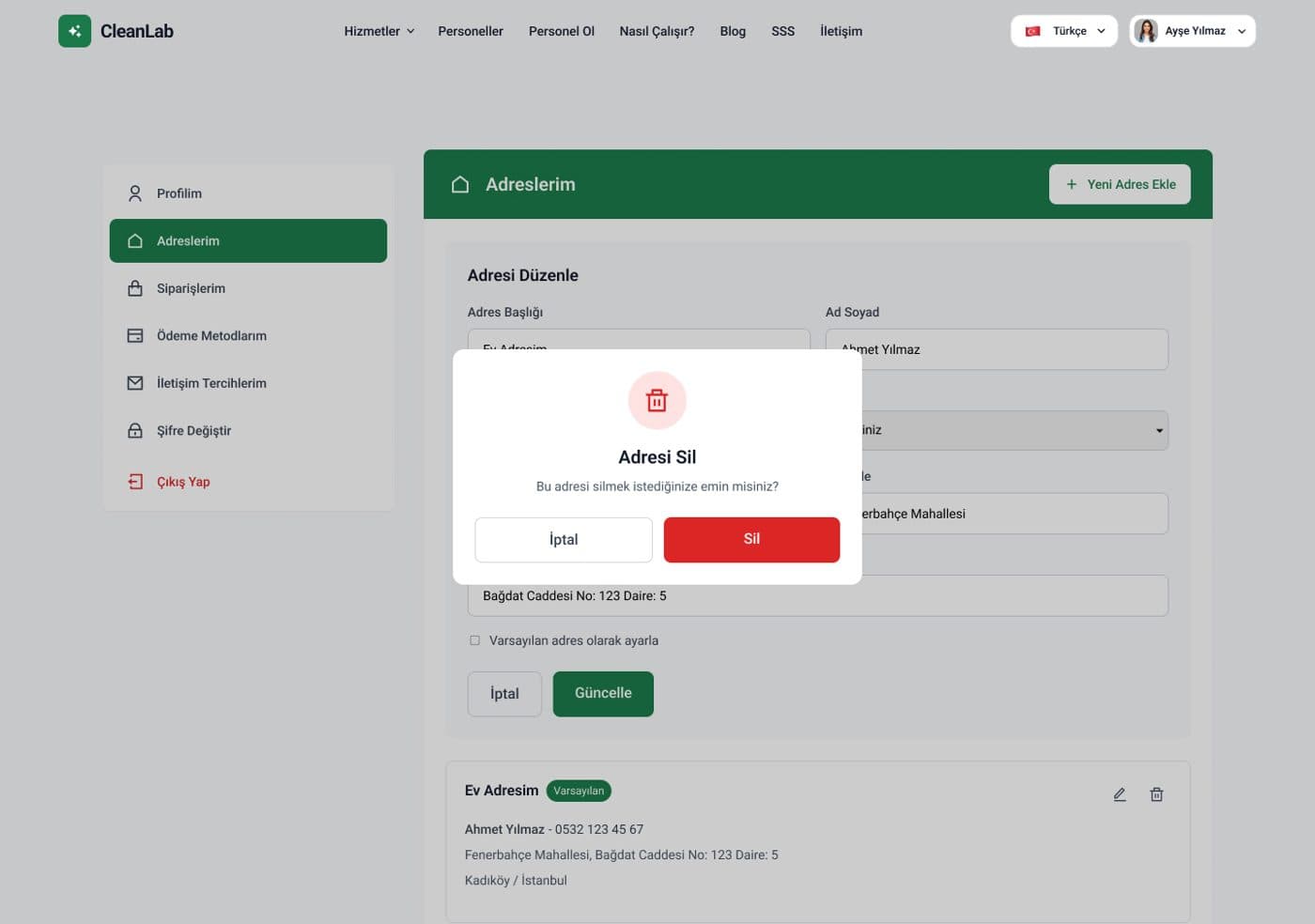1315x924 pixels.
Task: Click Çıkış Yap to log out
Action: tap(248, 482)
